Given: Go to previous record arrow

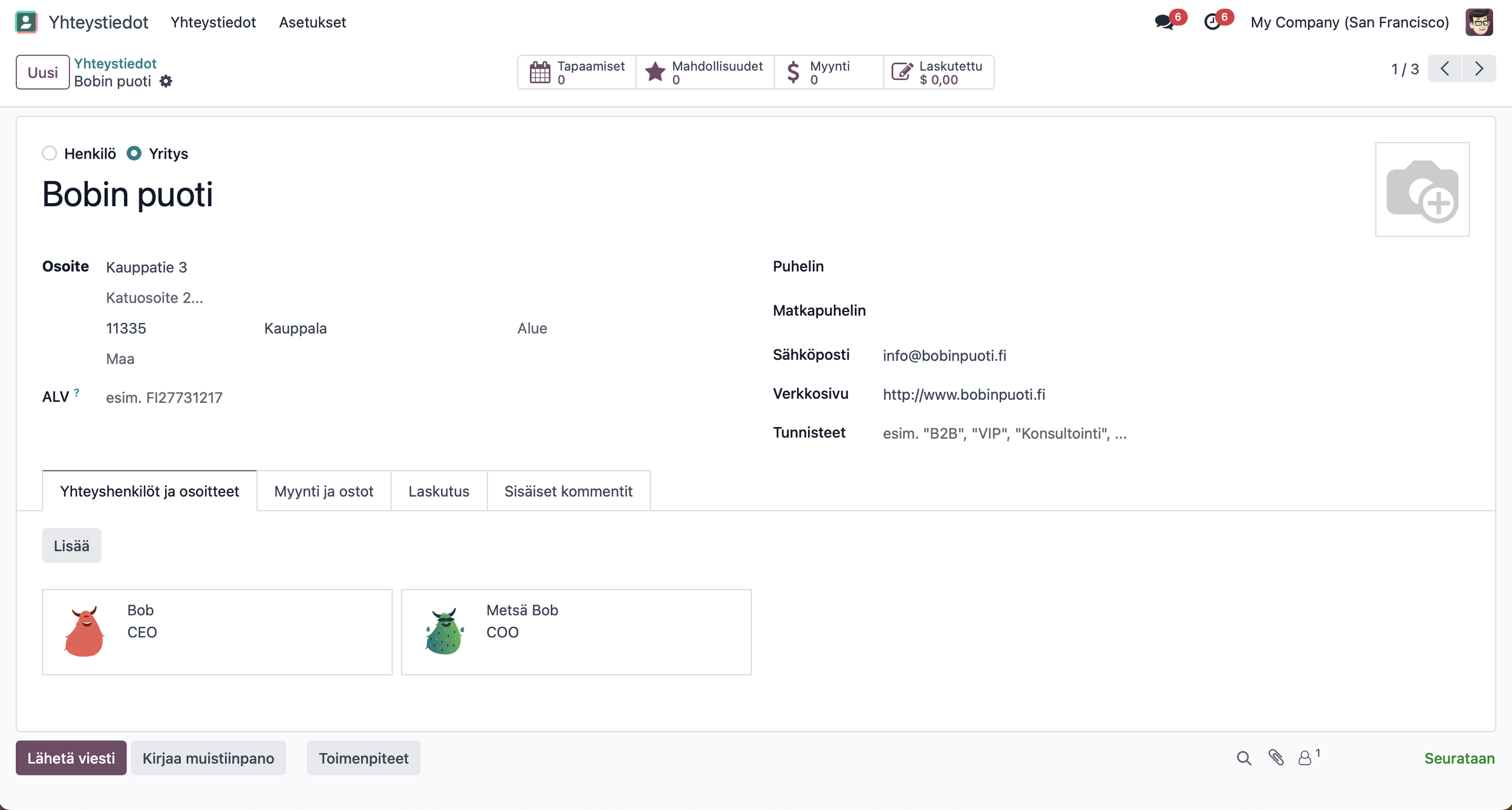Looking at the screenshot, I should point(1445,68).
